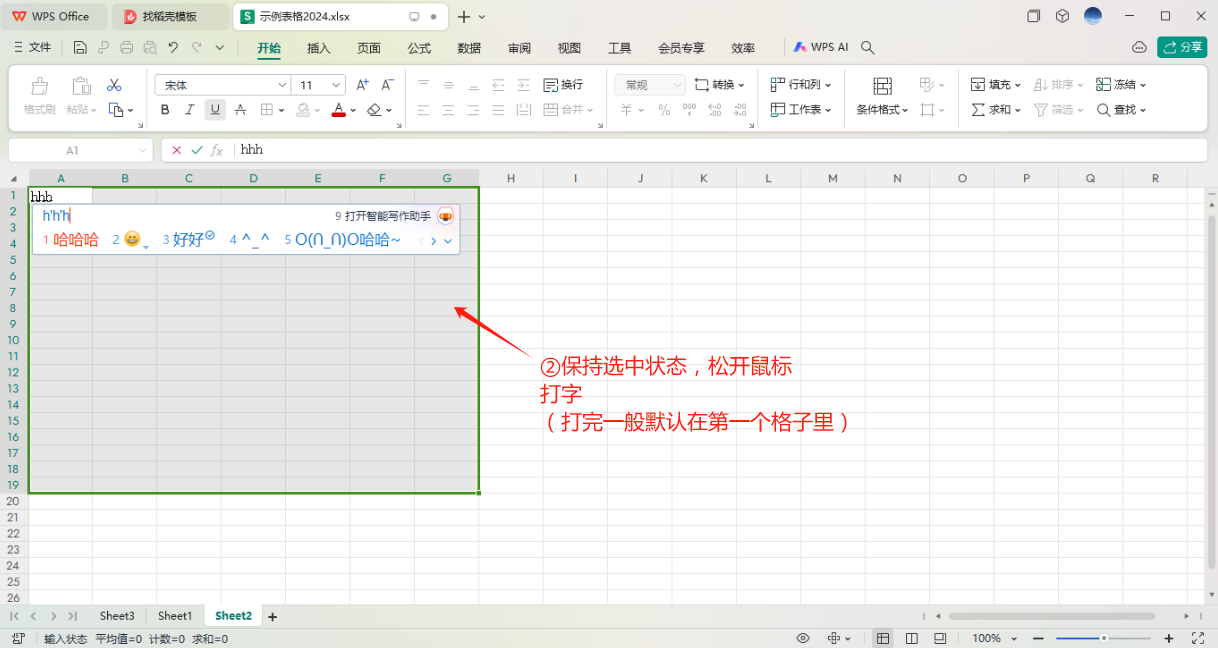Click the Undo arrow icon
1218x648 pixels.
(x=173, y=47)
